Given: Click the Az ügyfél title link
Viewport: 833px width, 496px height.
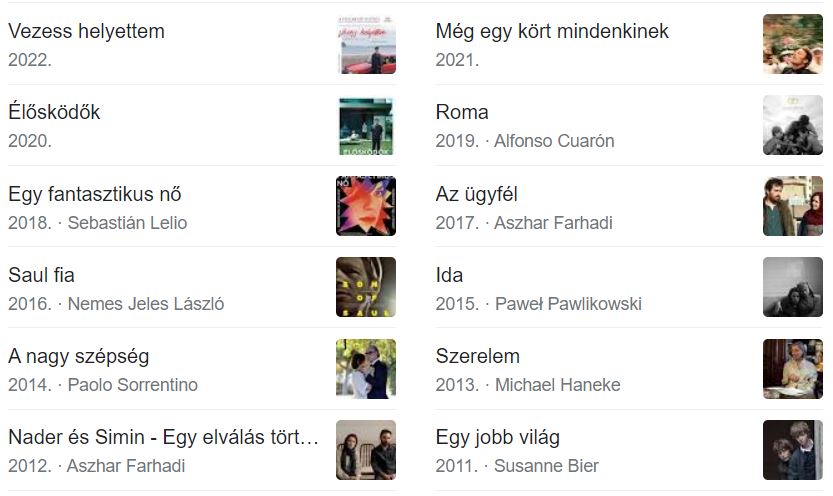Looking at the screenshot, I should [476, 194].
